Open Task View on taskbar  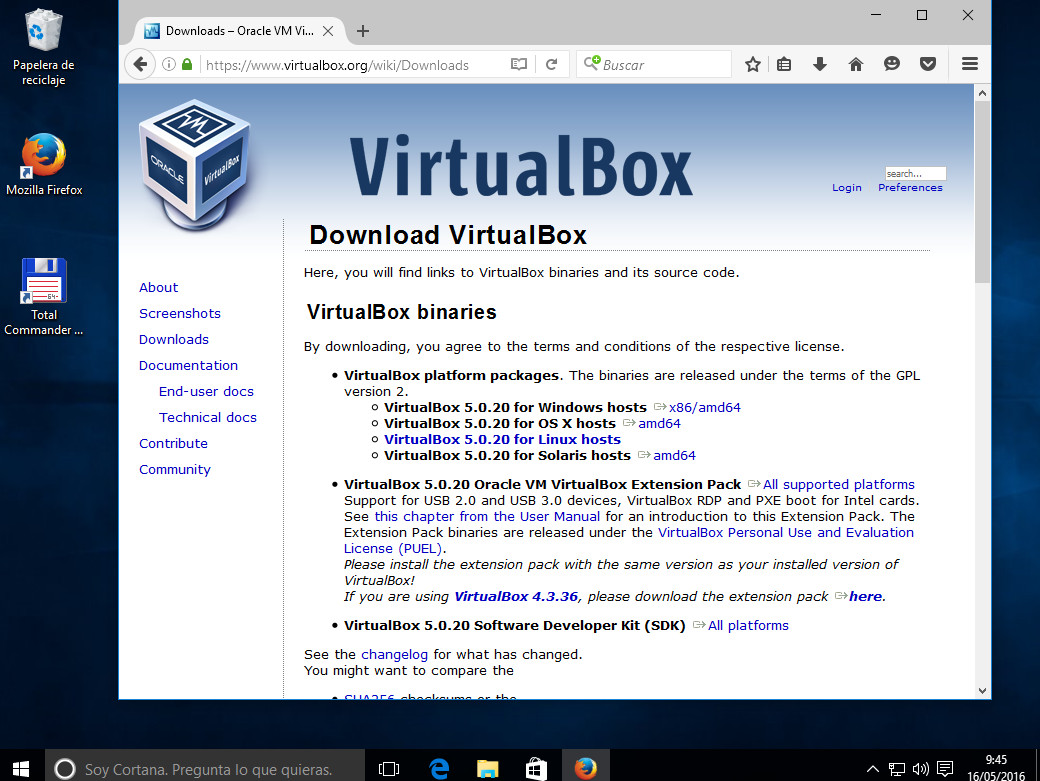[389, 768]
